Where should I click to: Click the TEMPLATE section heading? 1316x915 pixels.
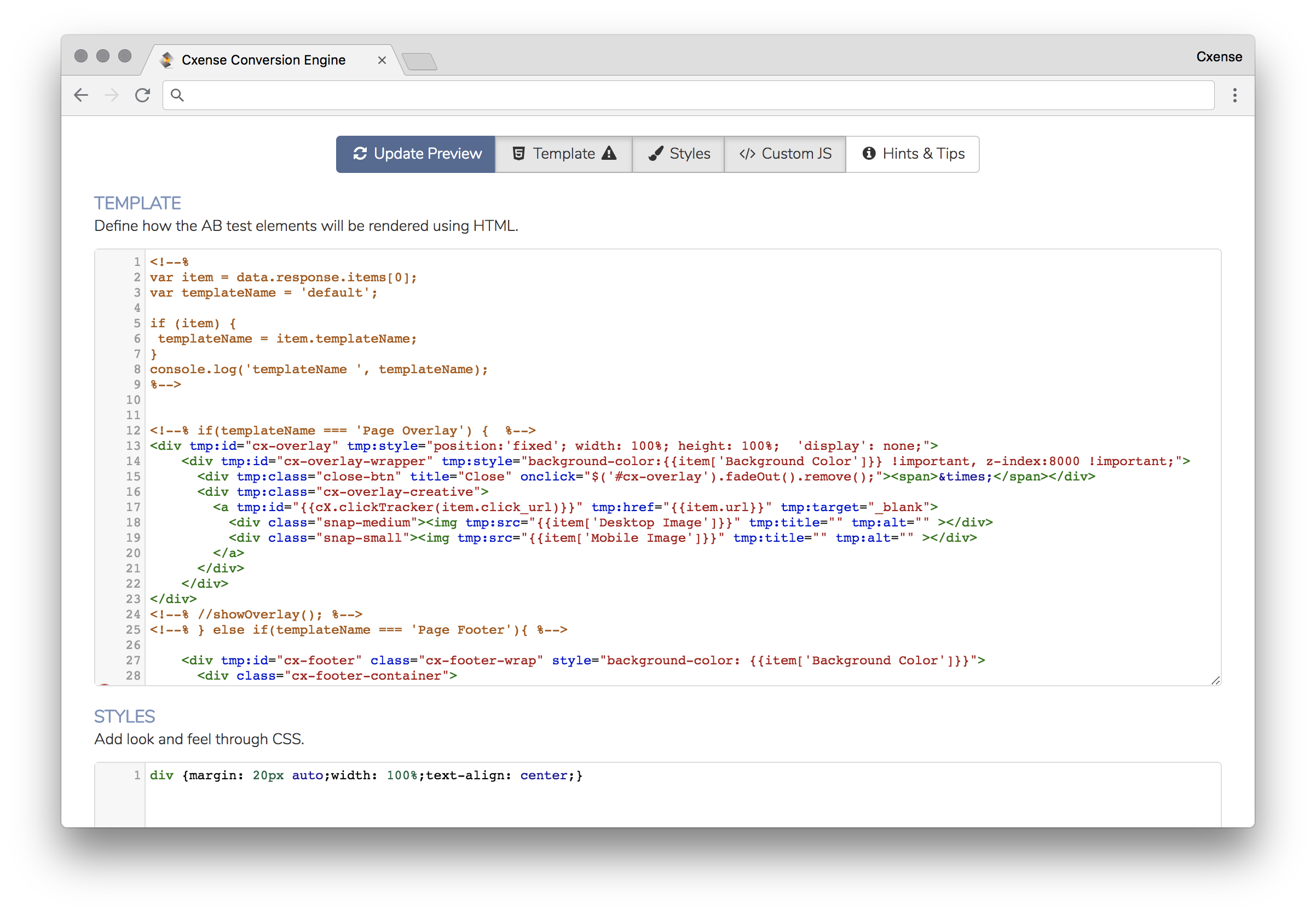coord(137,204)
